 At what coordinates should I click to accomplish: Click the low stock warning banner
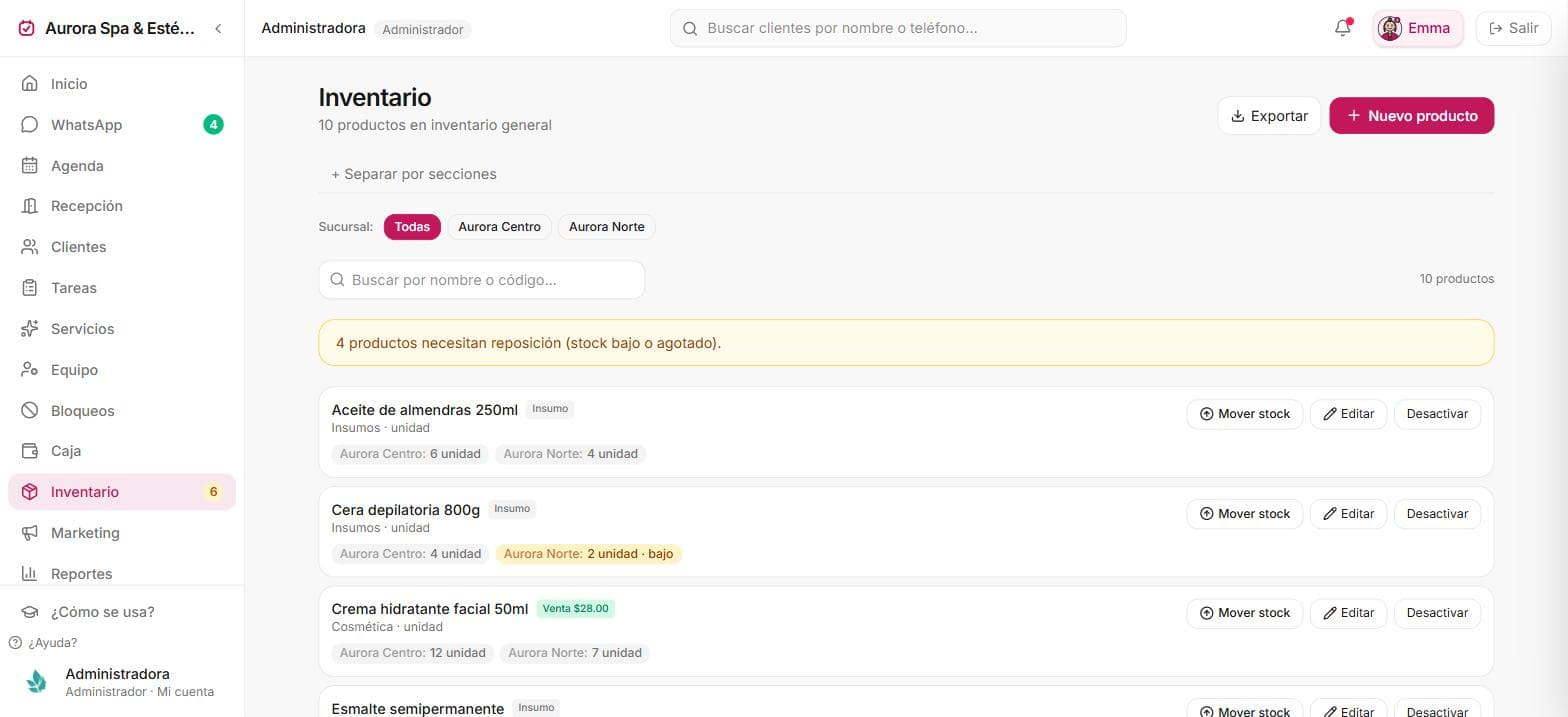(x=906, y=343)
